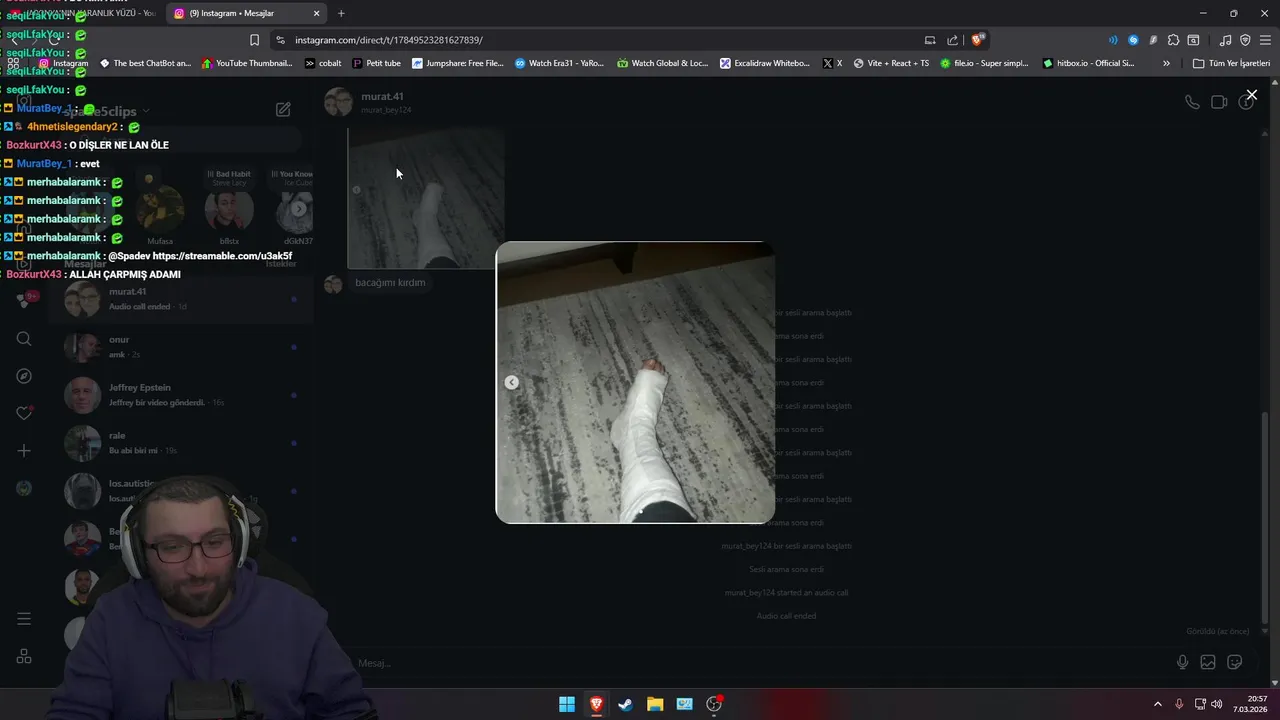
Task: Open the Watch Era31 bookmark
Action: tap(560, 63)
